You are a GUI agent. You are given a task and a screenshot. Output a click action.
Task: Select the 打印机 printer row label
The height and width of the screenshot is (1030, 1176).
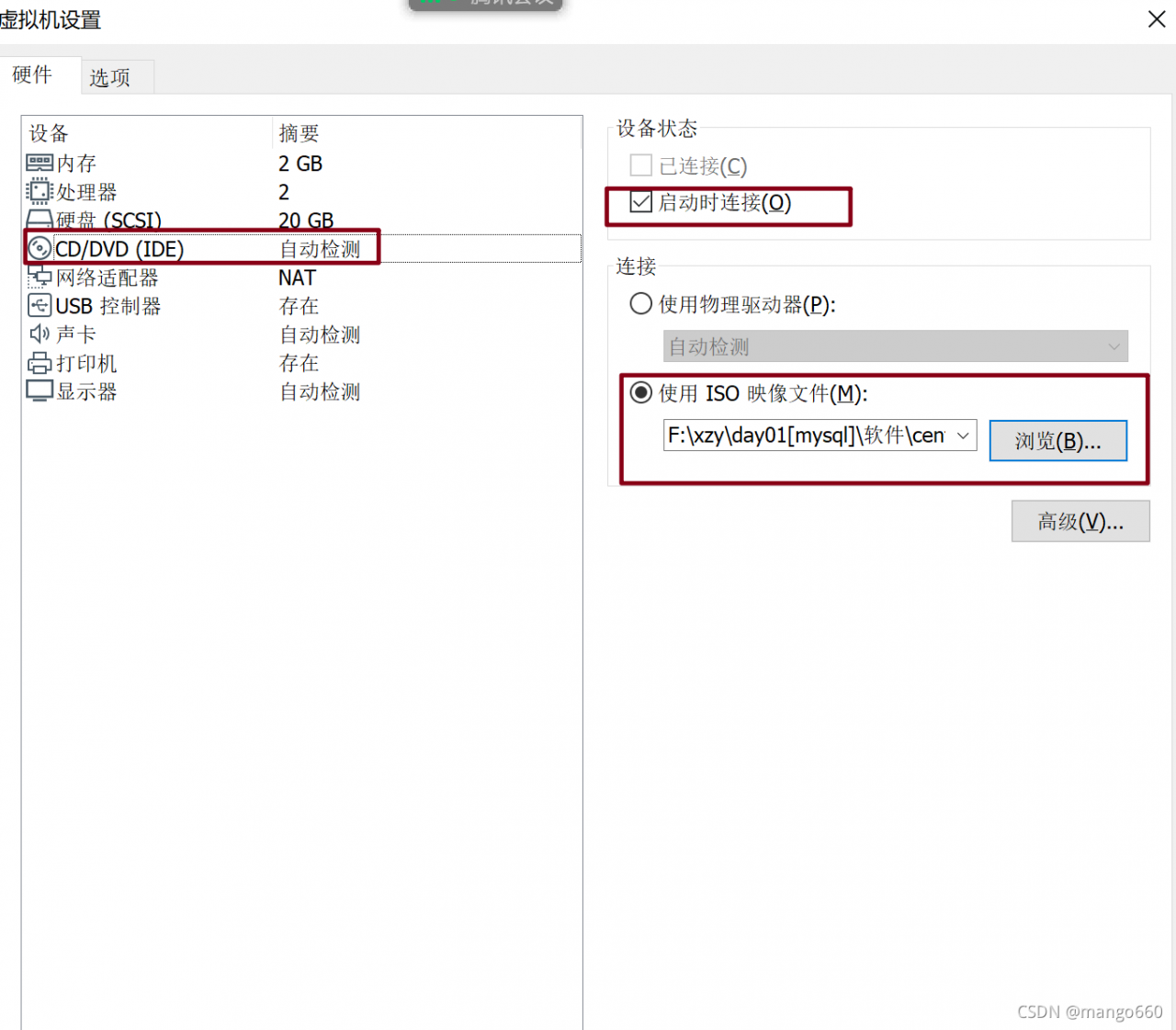pyautogui.click(x=86, y=363)
